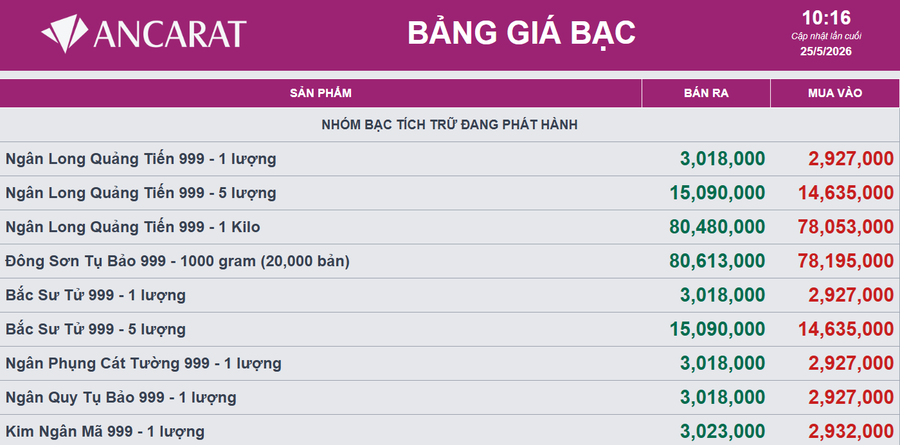Click the 78,053,000 buy price value
The width and height of the screenshot is (900, 445).
[845, 227]
